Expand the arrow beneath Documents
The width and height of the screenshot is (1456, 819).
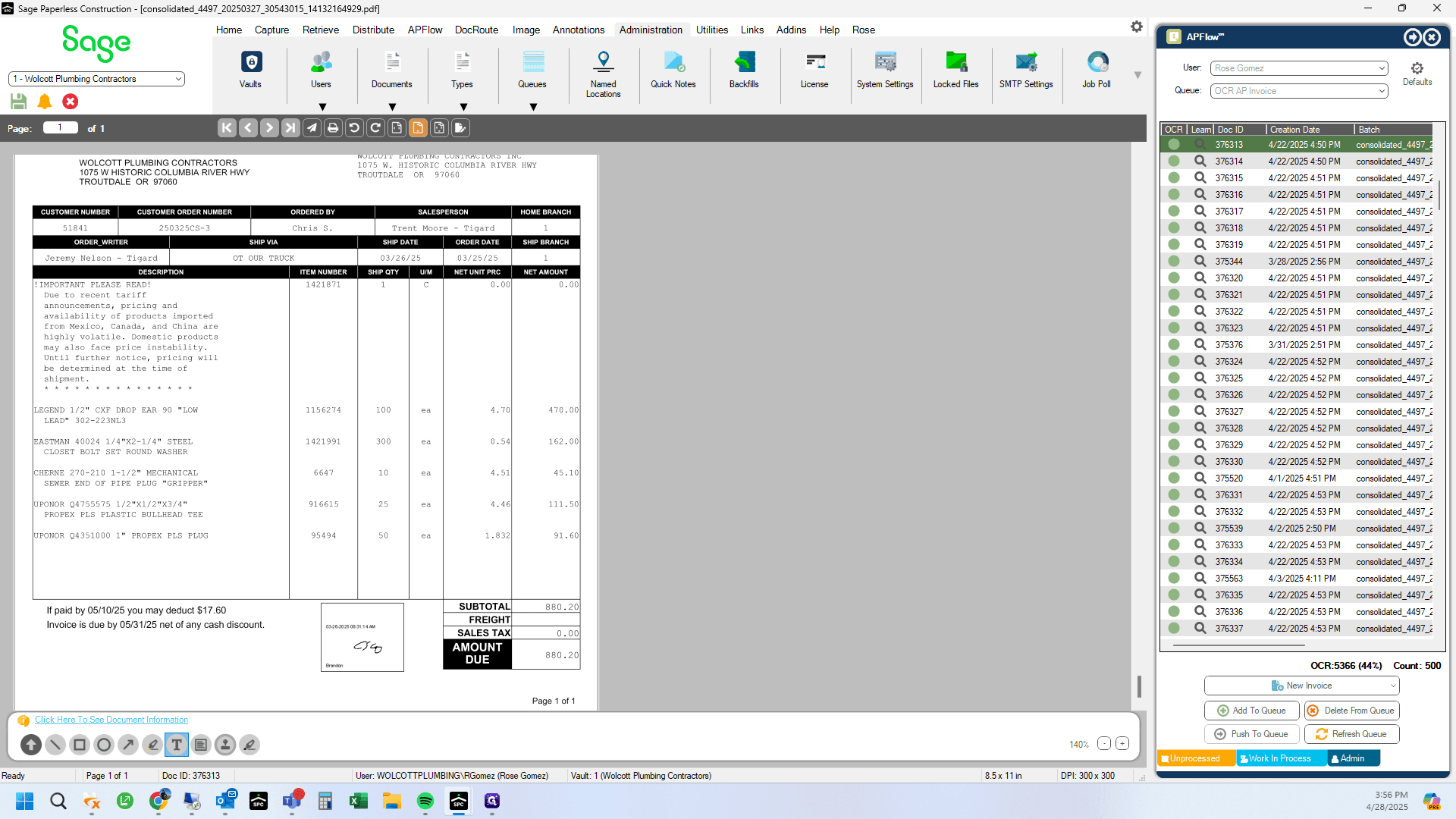coord(392,107)
